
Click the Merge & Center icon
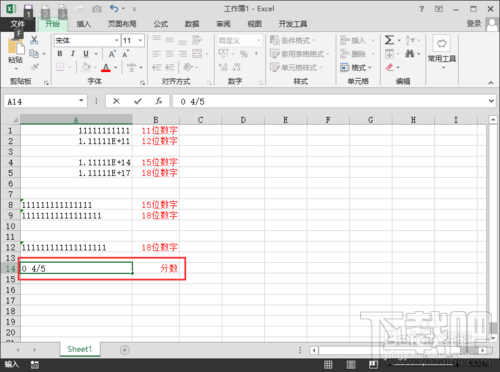click(197, 54)
